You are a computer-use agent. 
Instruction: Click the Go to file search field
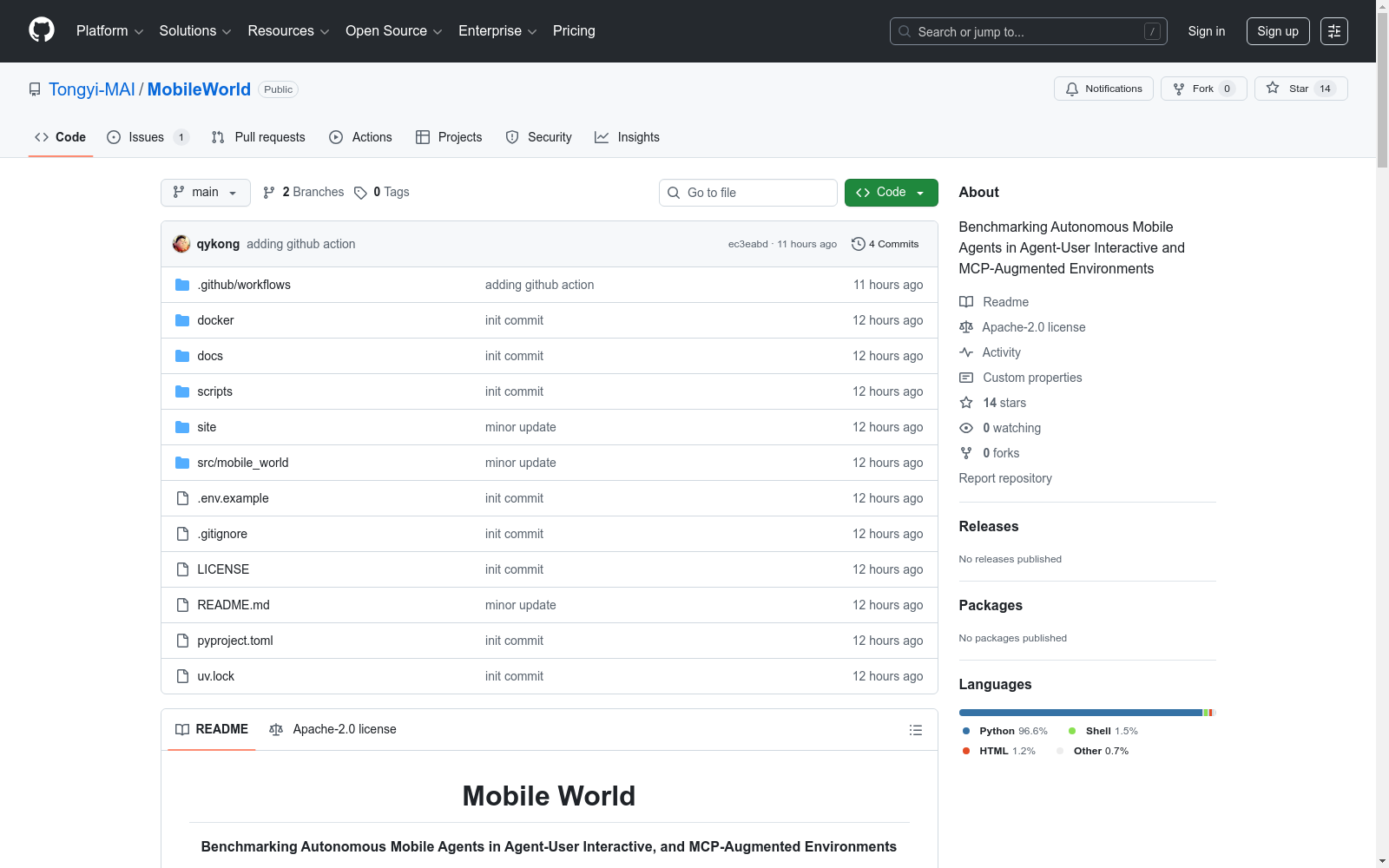pos(748,193)
